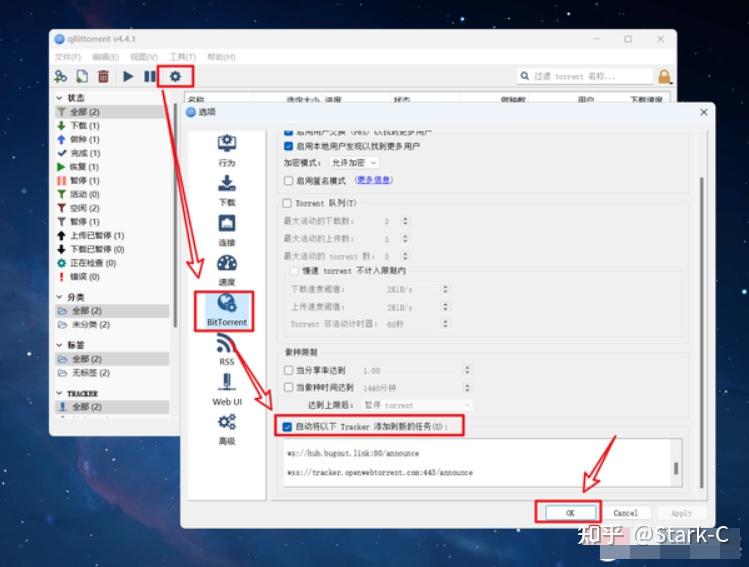This screenshot has width=749, height=567.
Task: Collapse the 分类 section in sidebar
Action: click(x=60, y=297)
